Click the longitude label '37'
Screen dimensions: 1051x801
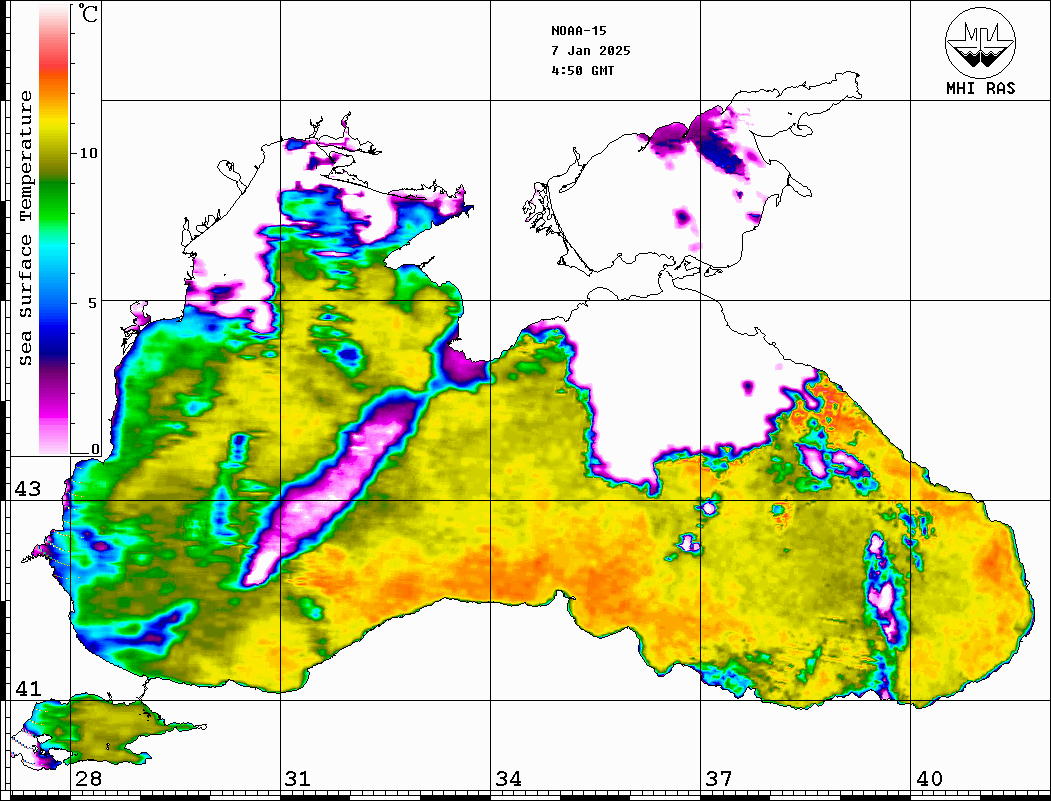click(719, 779)
